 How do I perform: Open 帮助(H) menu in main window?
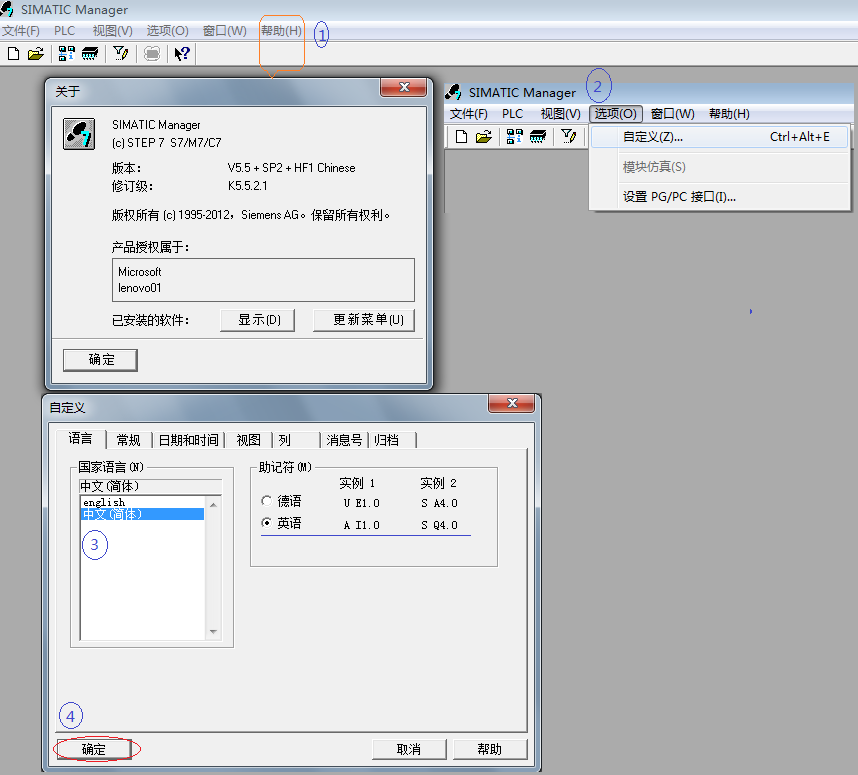[281, 31]
